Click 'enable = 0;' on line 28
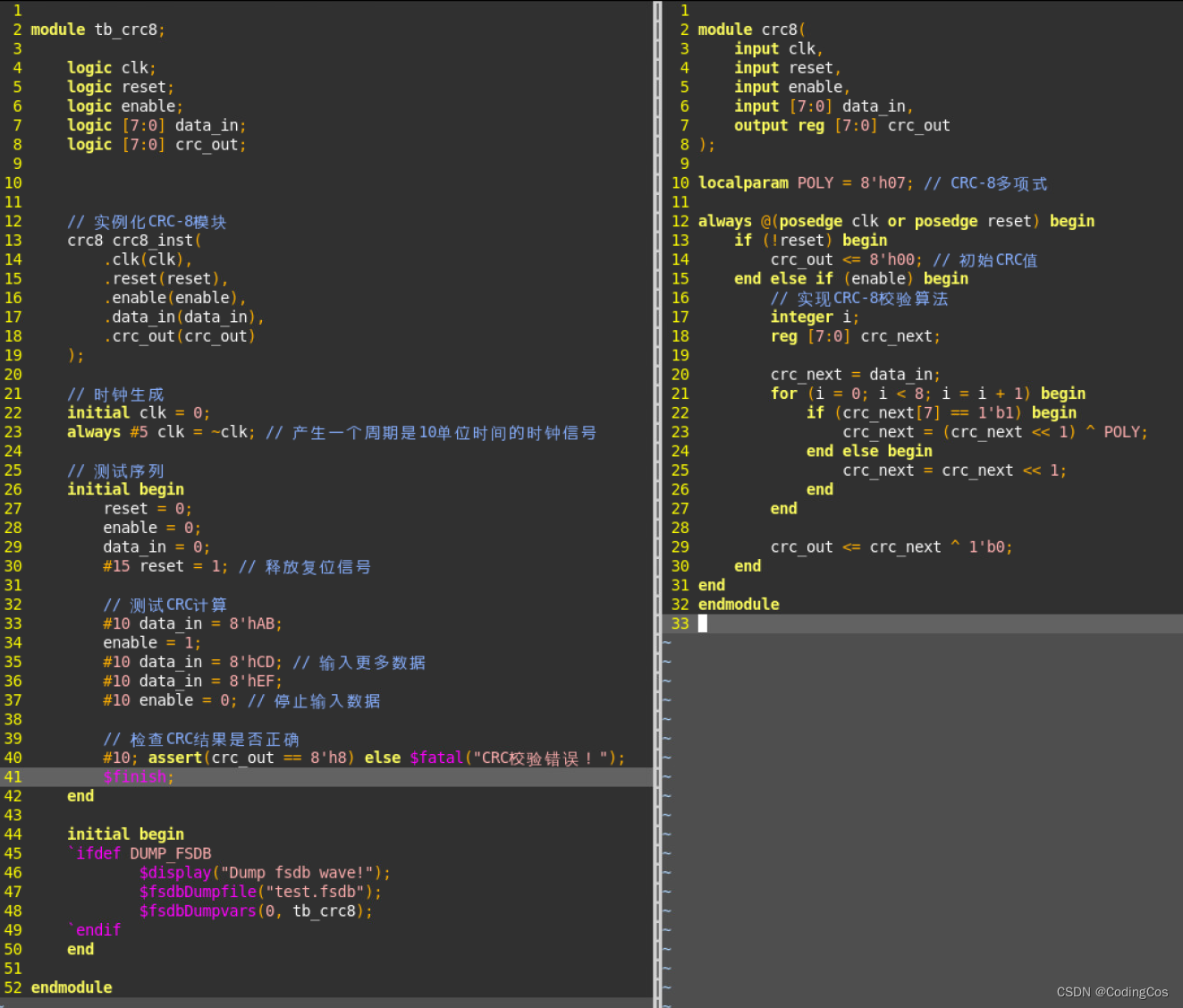This screenshot has height=1008, width=1183. click(x=152, y=528)
